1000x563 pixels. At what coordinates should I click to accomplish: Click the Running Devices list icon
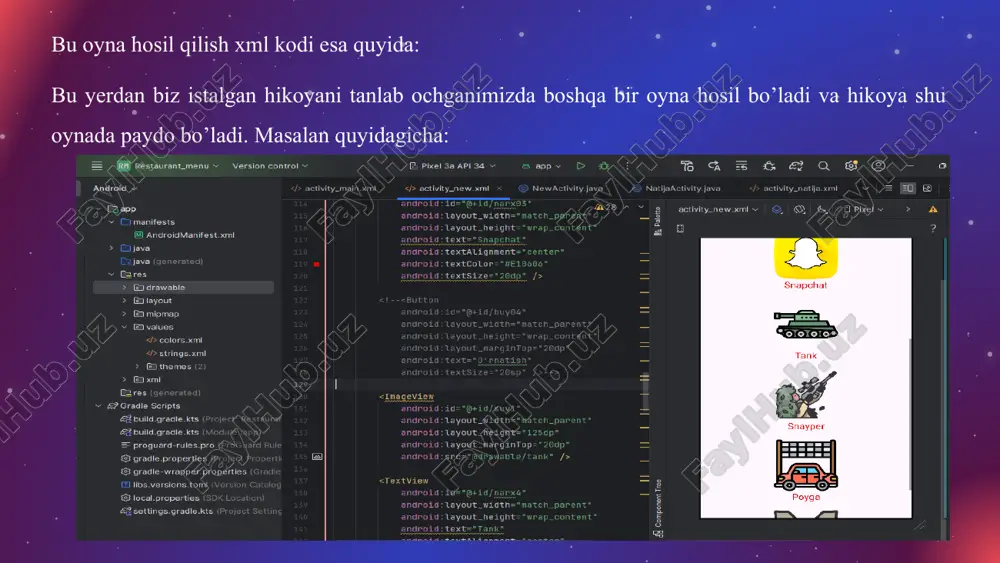(741, 166)
